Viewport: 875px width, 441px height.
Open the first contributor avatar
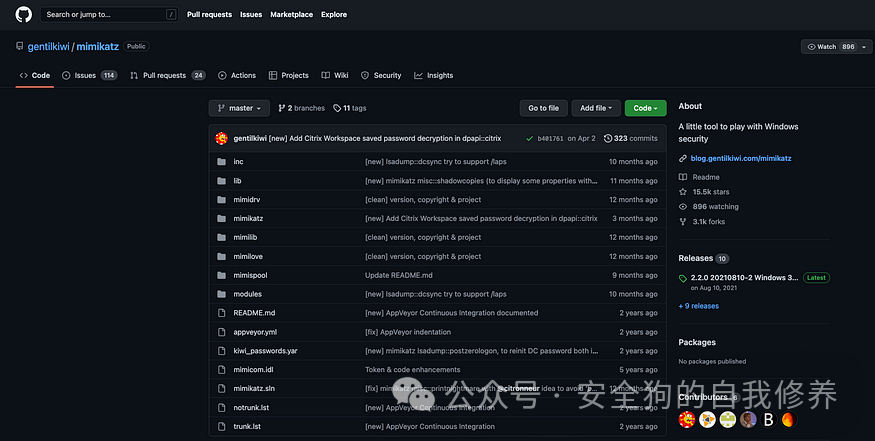point(687,419)
